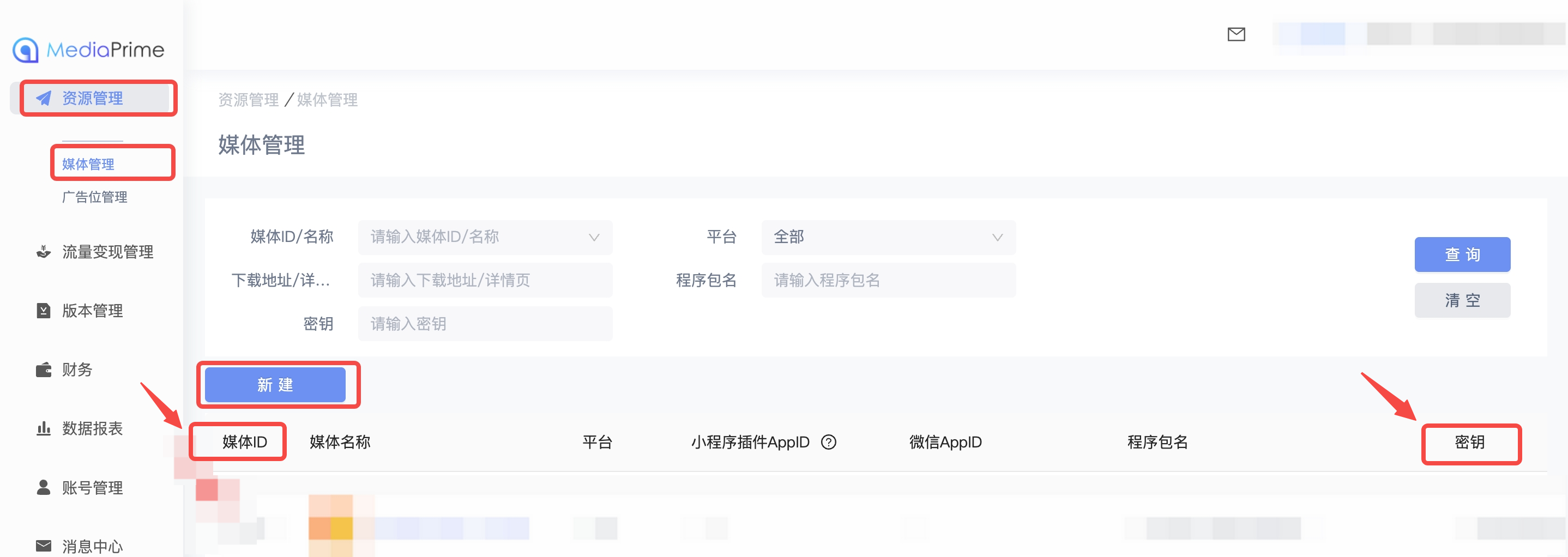Click the 查询 button

point(1462,255)
